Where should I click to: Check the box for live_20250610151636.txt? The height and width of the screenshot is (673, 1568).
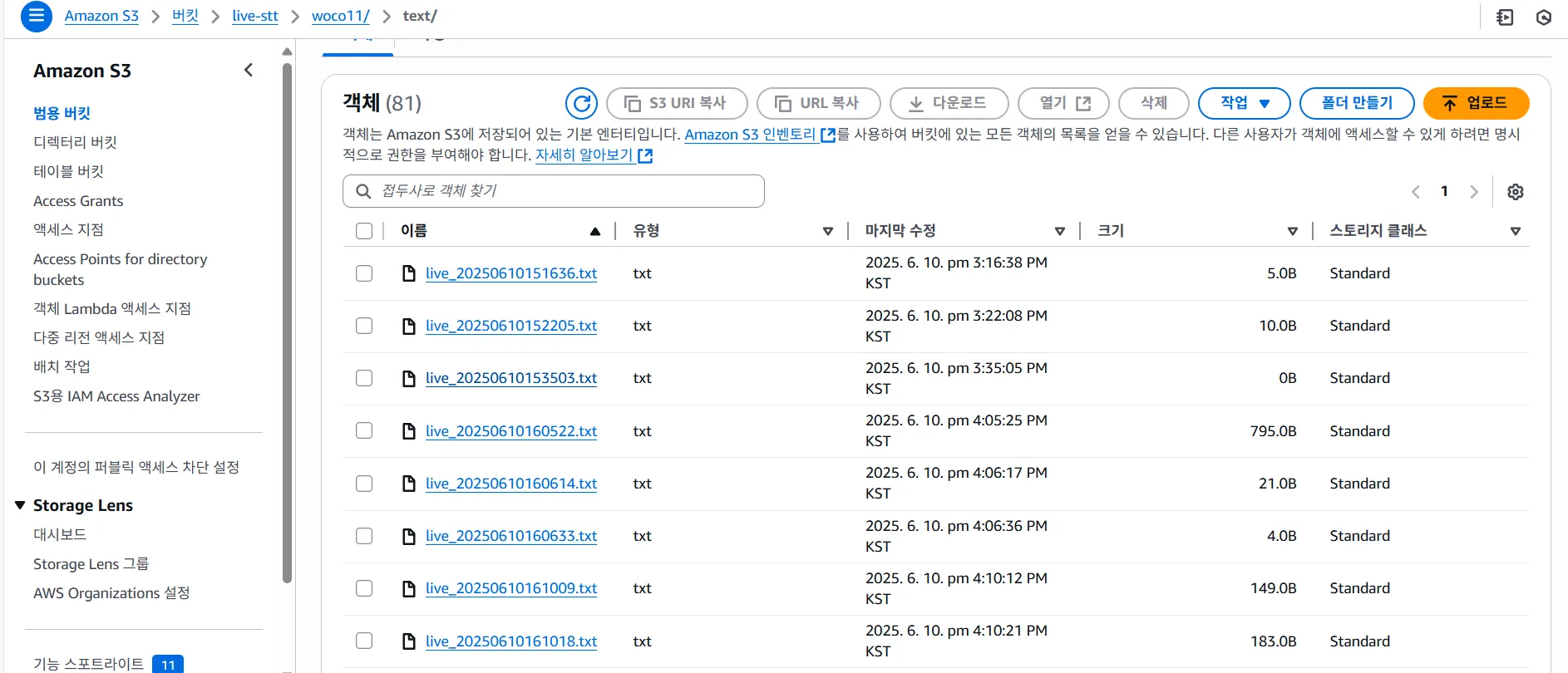[x=364, y=273]
